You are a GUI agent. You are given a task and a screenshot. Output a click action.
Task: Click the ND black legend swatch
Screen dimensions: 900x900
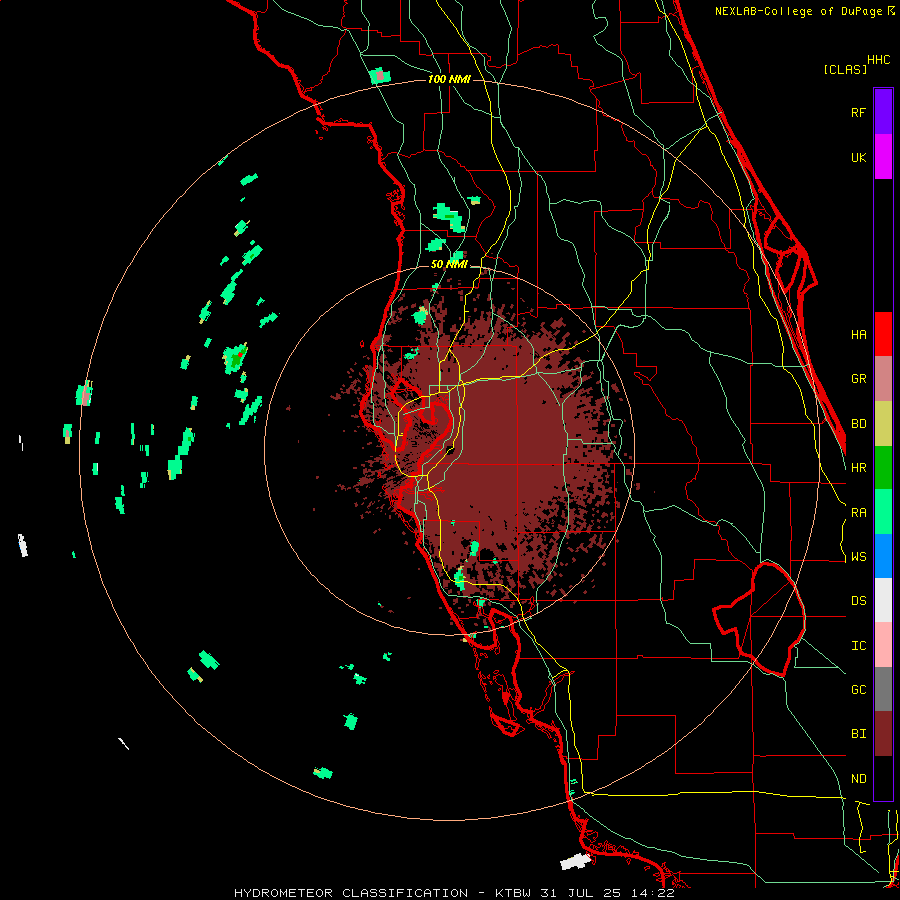(x=883, y=778)
